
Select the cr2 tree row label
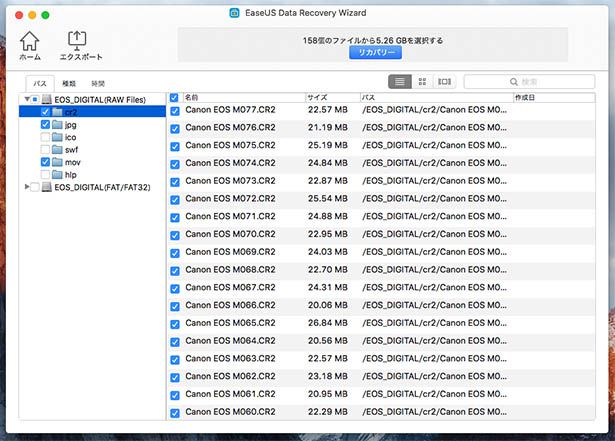click(x=71, y=112)
